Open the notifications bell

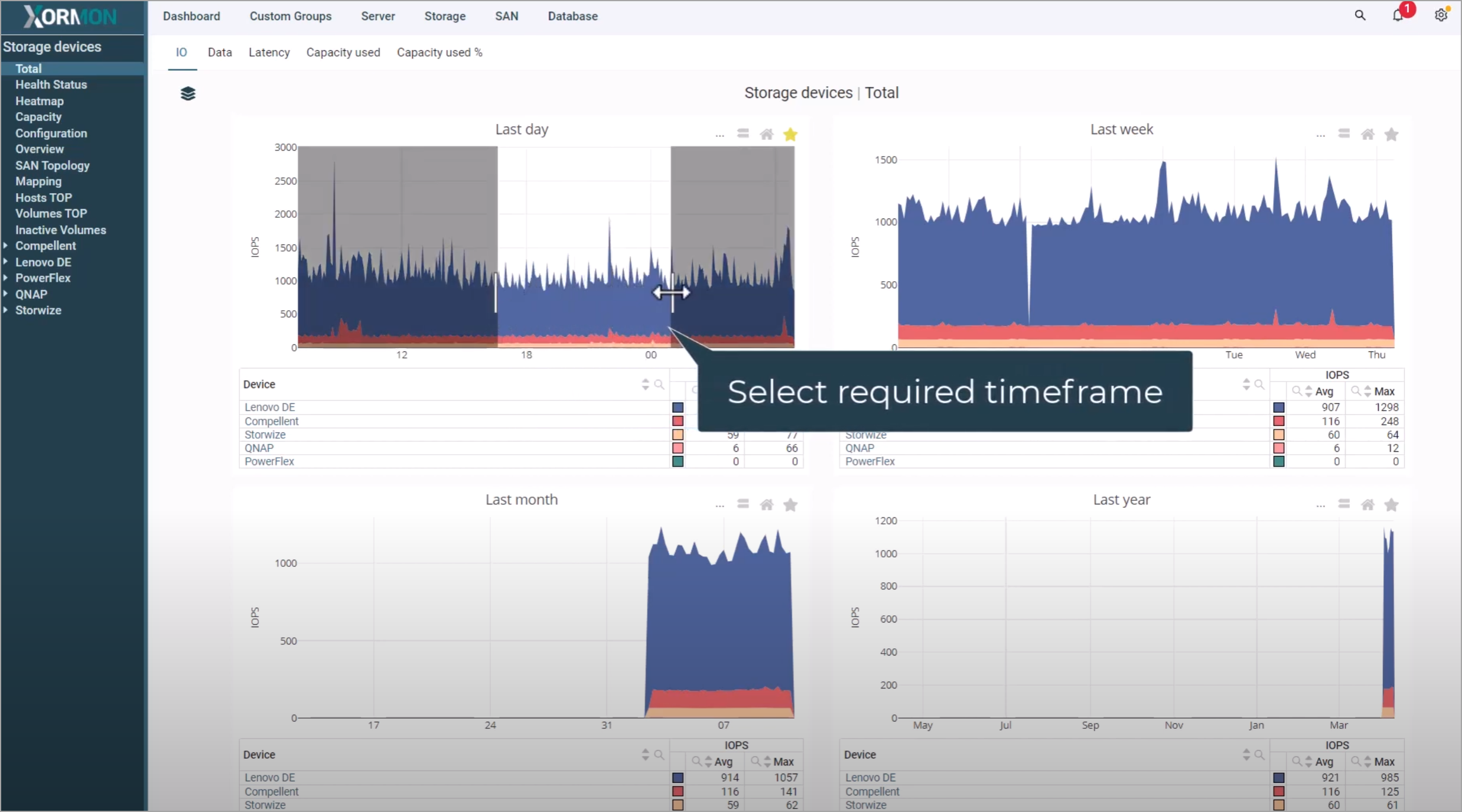point(1398,15)
